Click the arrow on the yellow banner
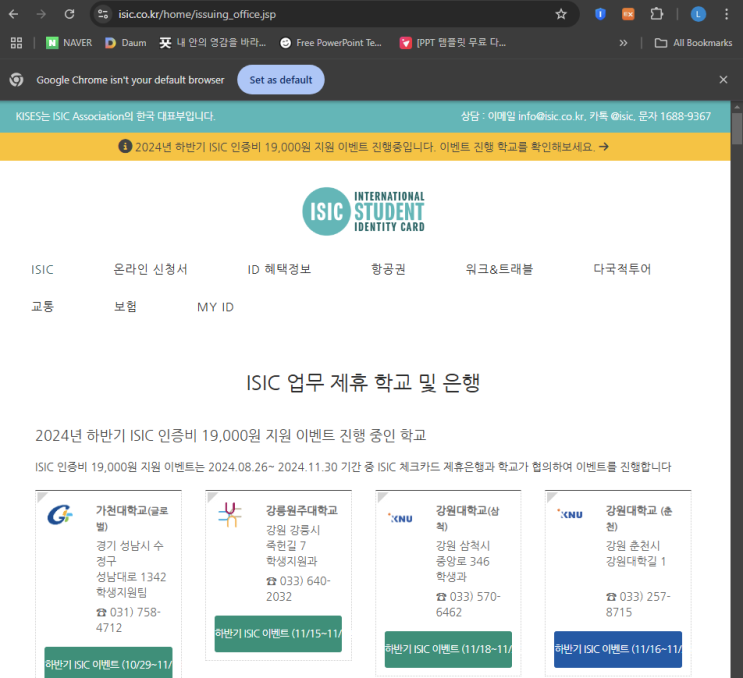 604,147
